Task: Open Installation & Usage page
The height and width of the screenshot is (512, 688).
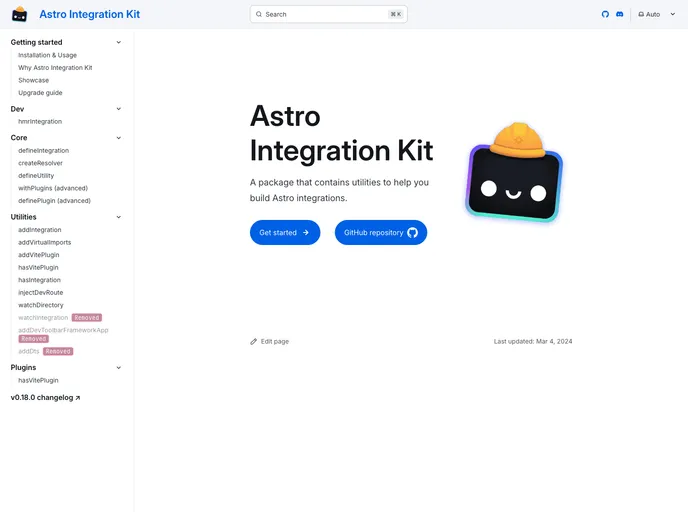Action: click(47, 55)
